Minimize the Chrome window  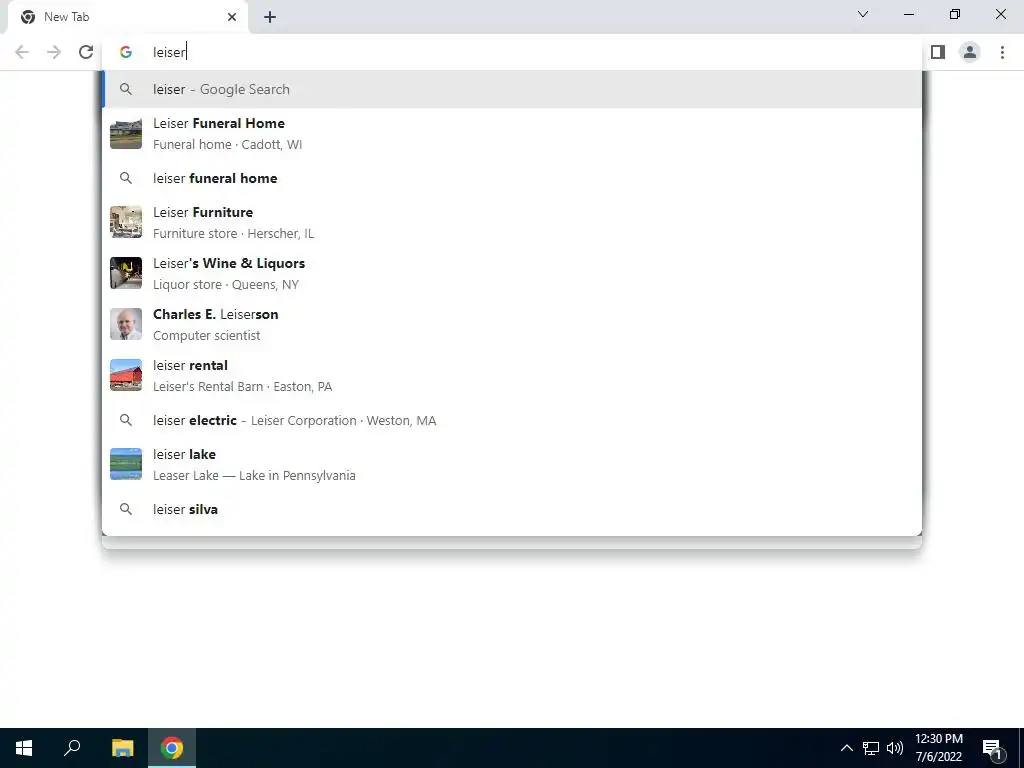pyautogui.click(x=908, y=14)
